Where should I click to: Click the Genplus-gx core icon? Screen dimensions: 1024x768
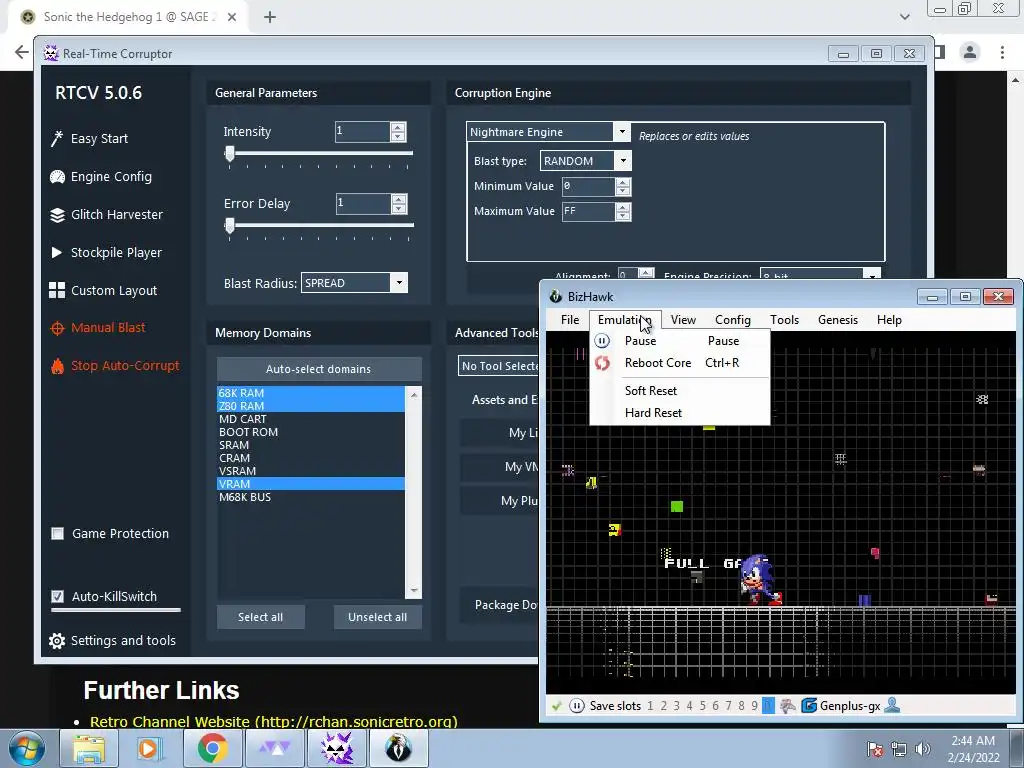[808, 706]
